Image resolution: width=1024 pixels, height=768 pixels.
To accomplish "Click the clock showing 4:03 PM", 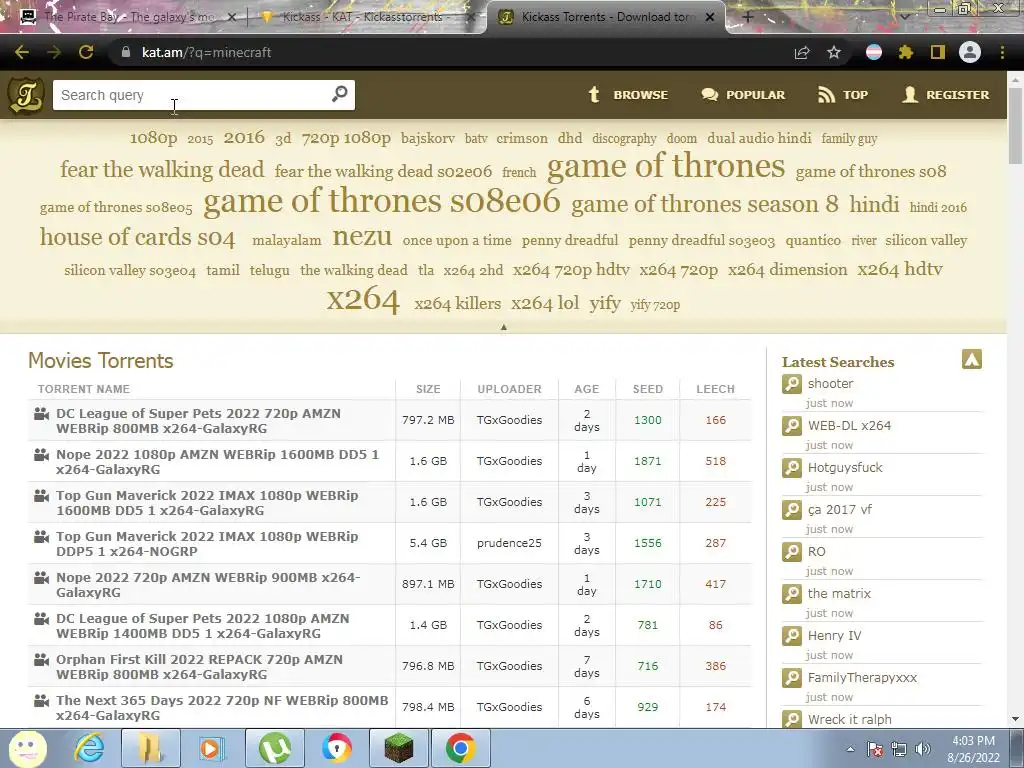I will [973, 741].
